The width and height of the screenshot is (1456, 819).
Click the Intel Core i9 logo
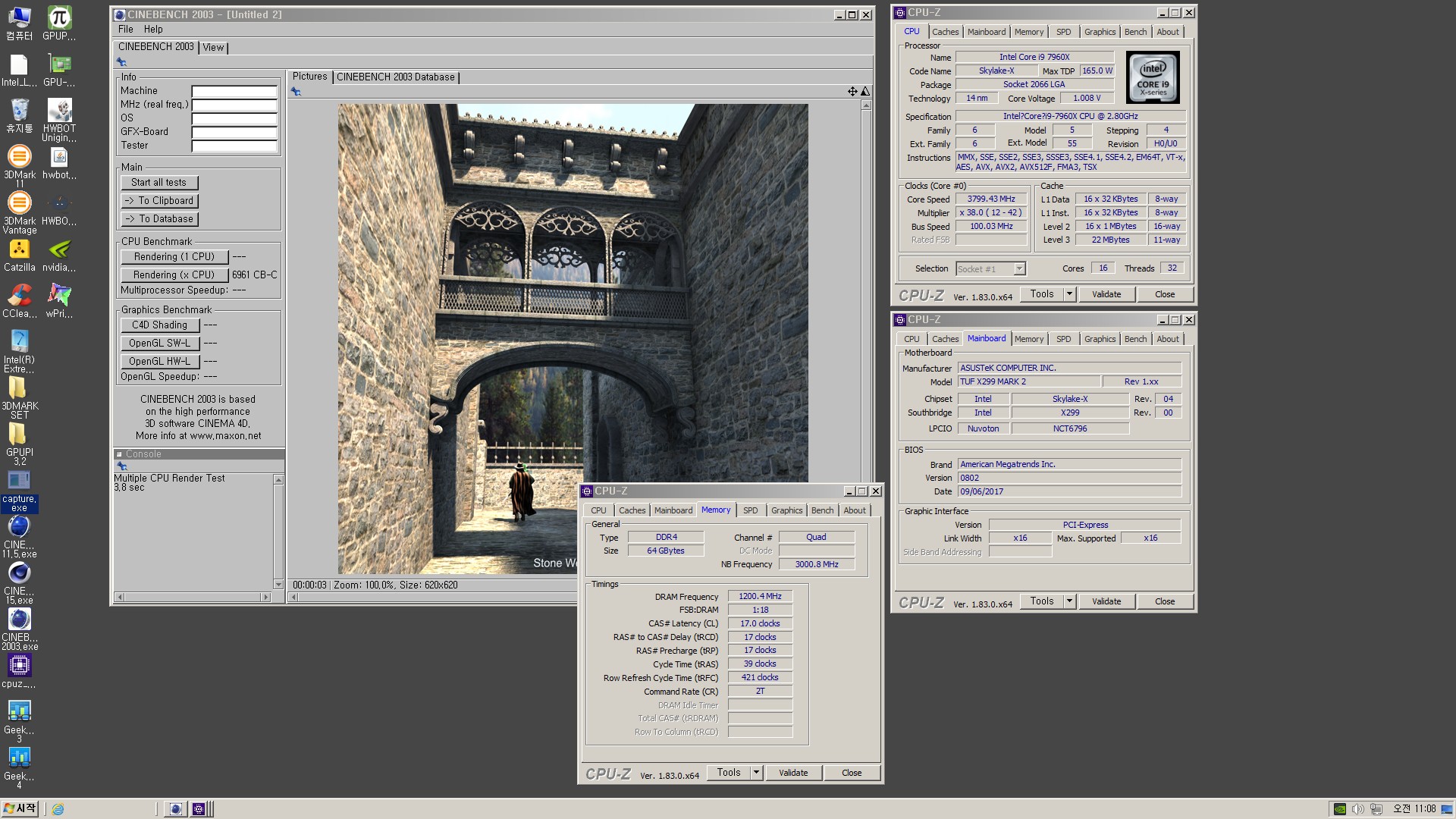(x=1153, y=77)
